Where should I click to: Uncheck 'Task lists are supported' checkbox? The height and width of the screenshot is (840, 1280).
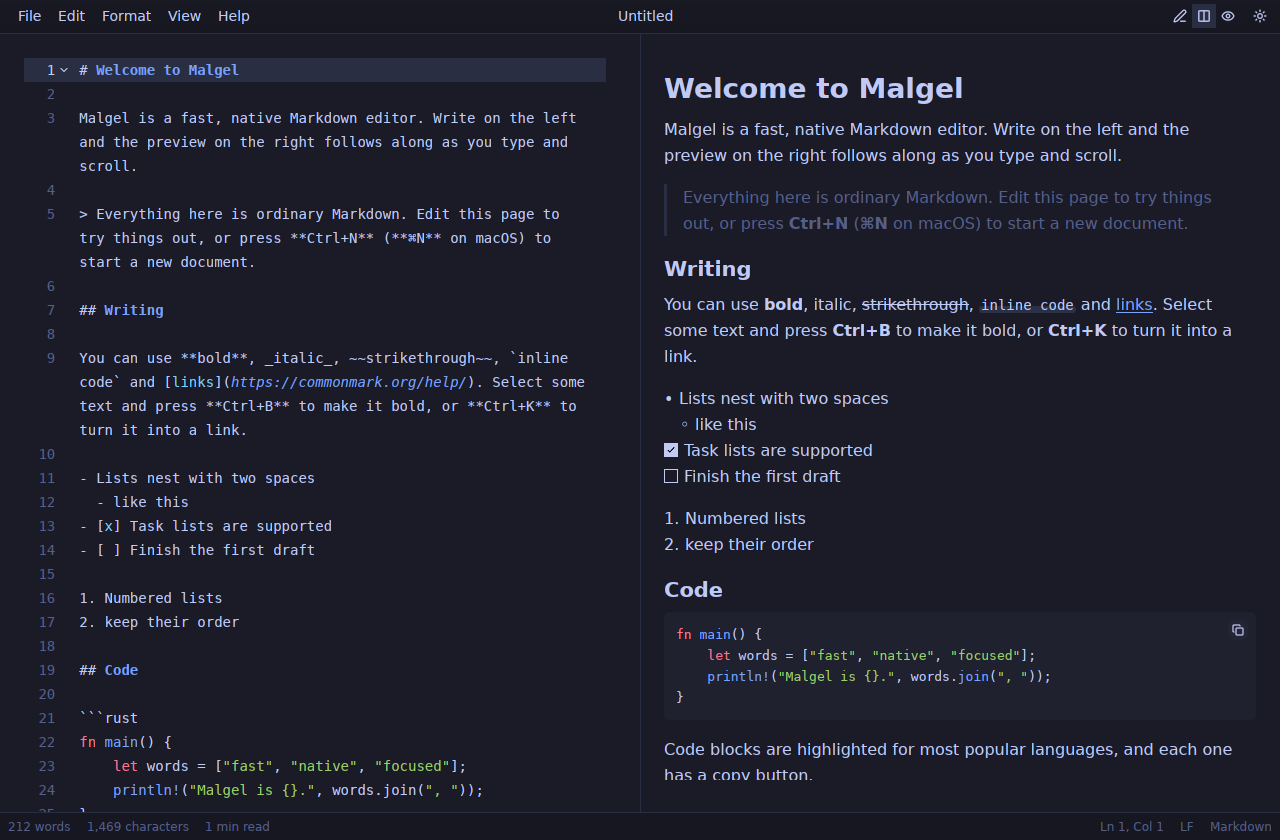671,450
